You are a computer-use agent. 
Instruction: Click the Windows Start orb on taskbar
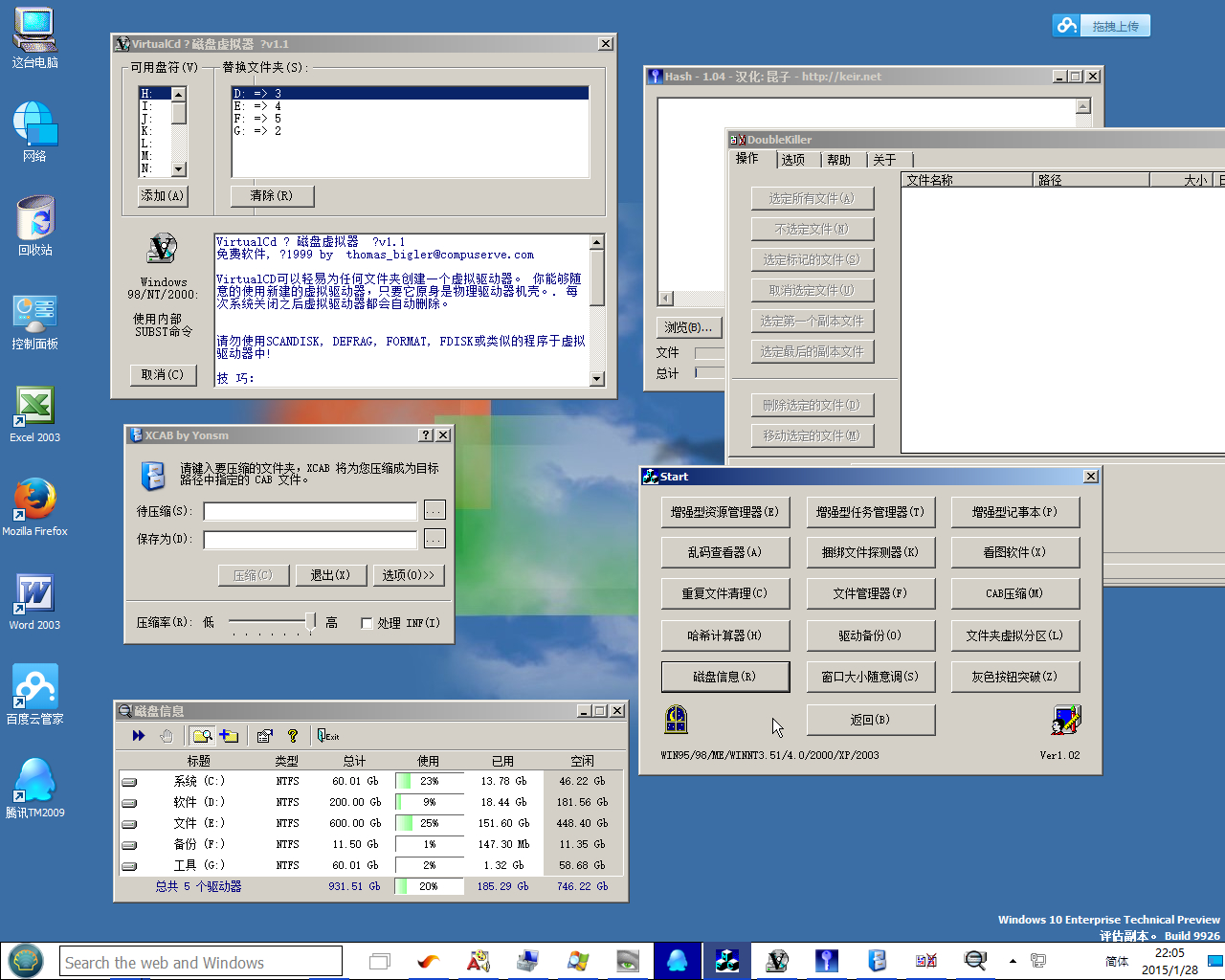point(26,961)
